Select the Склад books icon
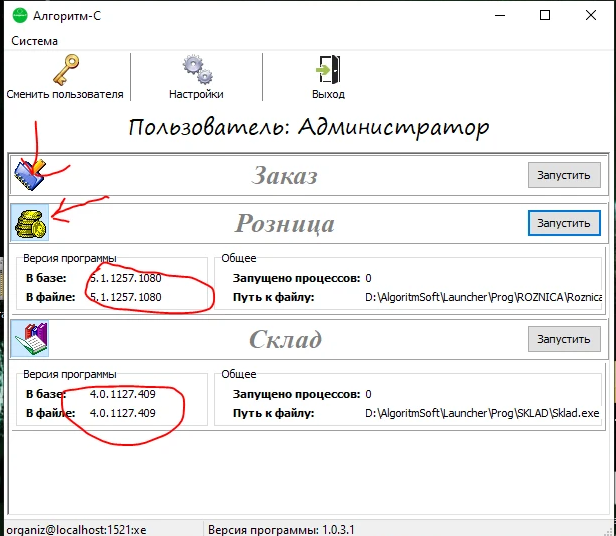616x536 pixels. pos(30,339)
